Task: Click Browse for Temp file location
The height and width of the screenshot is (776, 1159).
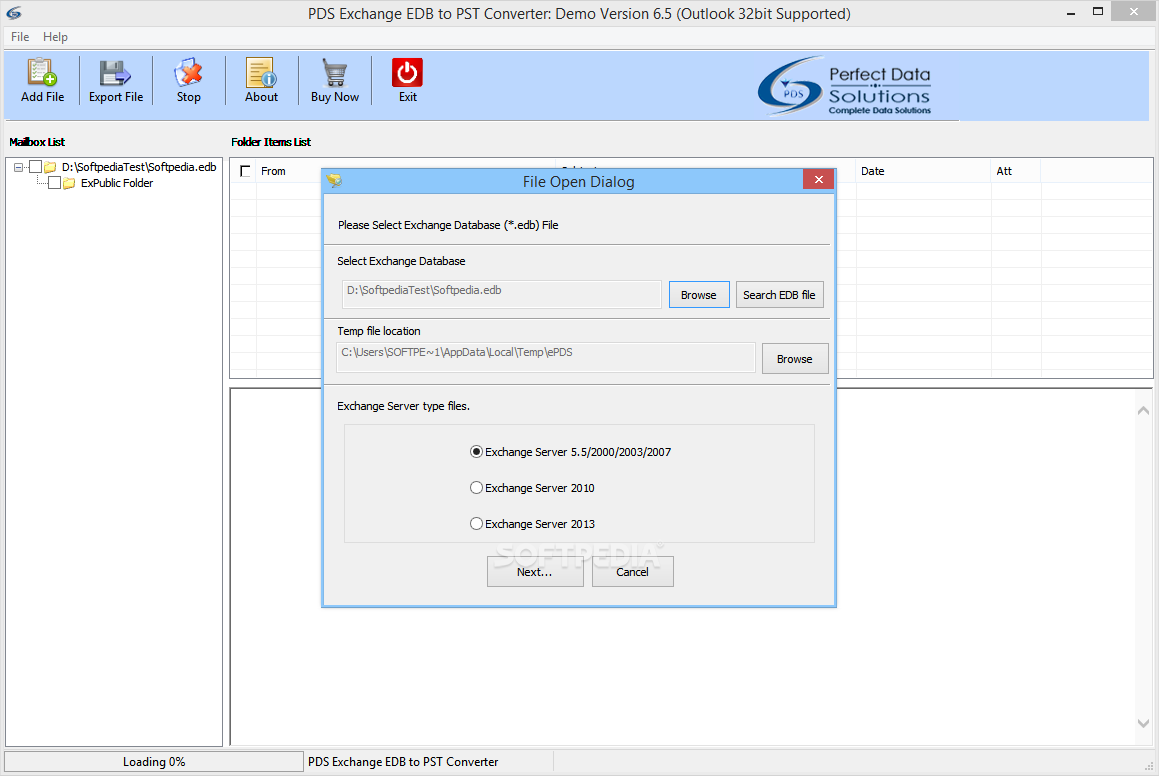Action: click(x=795, y=358)
